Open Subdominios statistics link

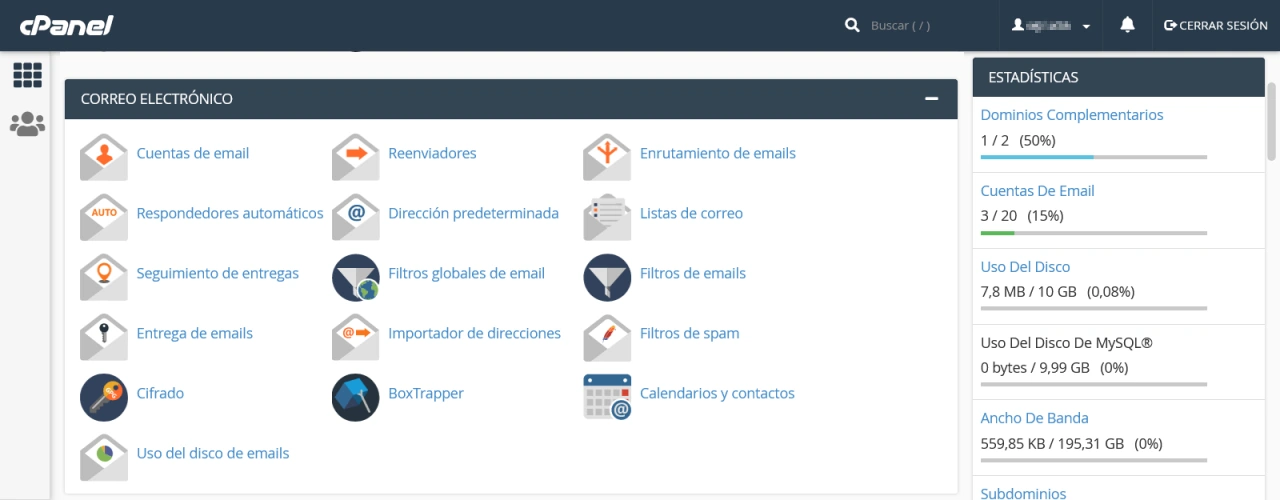click(x=1023, y=494)
